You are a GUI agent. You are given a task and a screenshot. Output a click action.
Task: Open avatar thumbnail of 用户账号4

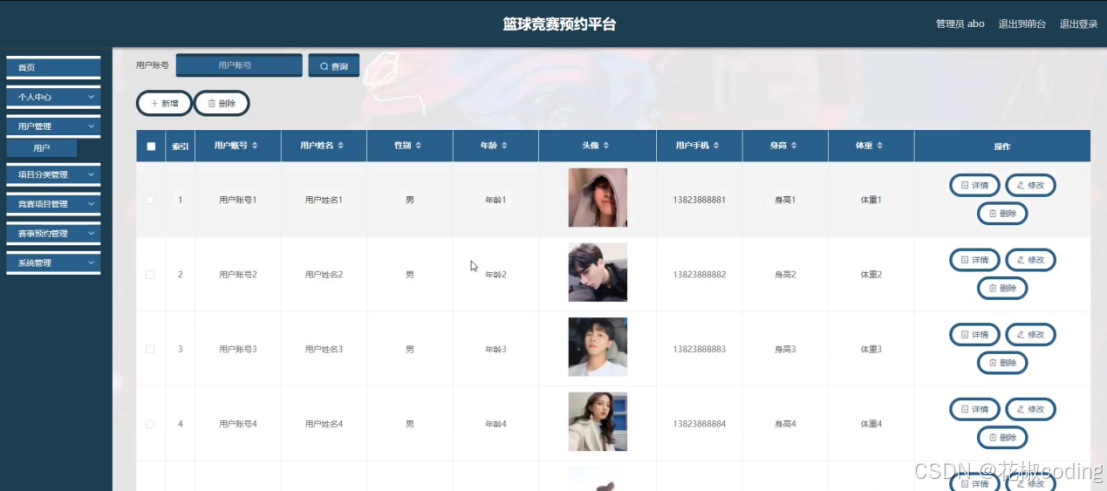point(597,422)
